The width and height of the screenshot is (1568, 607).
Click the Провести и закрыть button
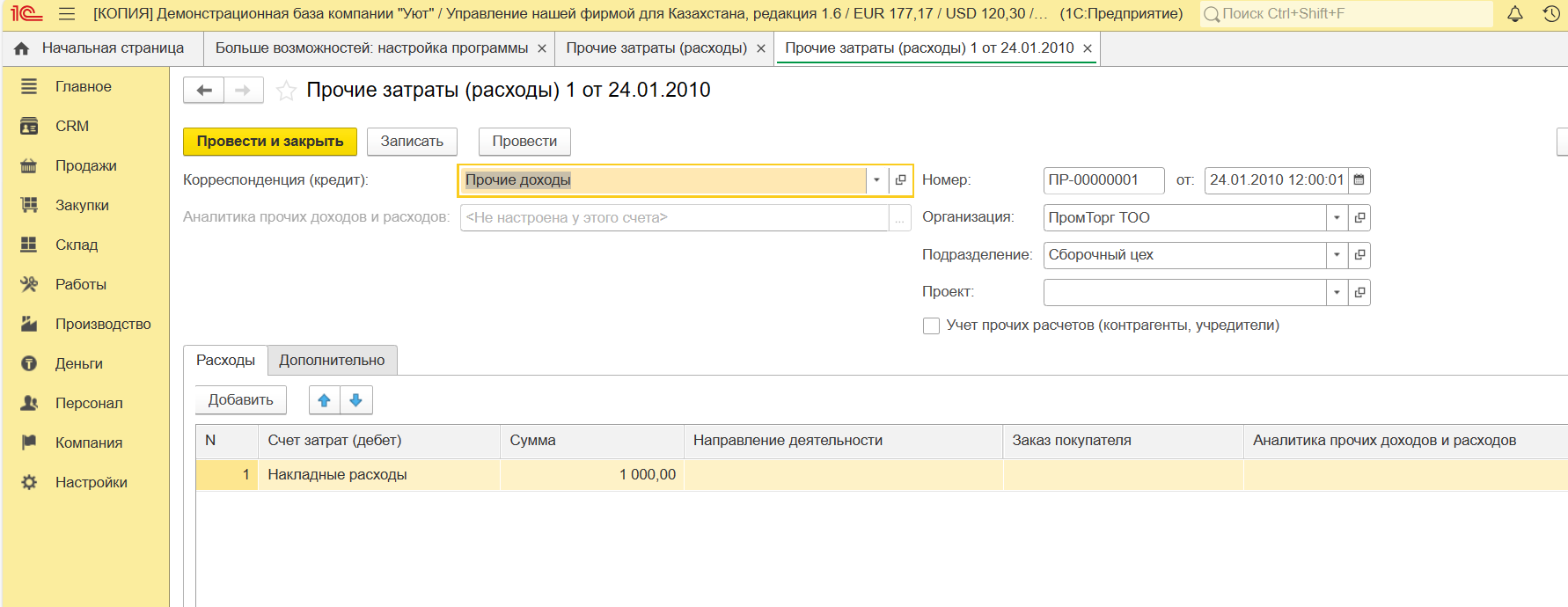pos(269,142)
